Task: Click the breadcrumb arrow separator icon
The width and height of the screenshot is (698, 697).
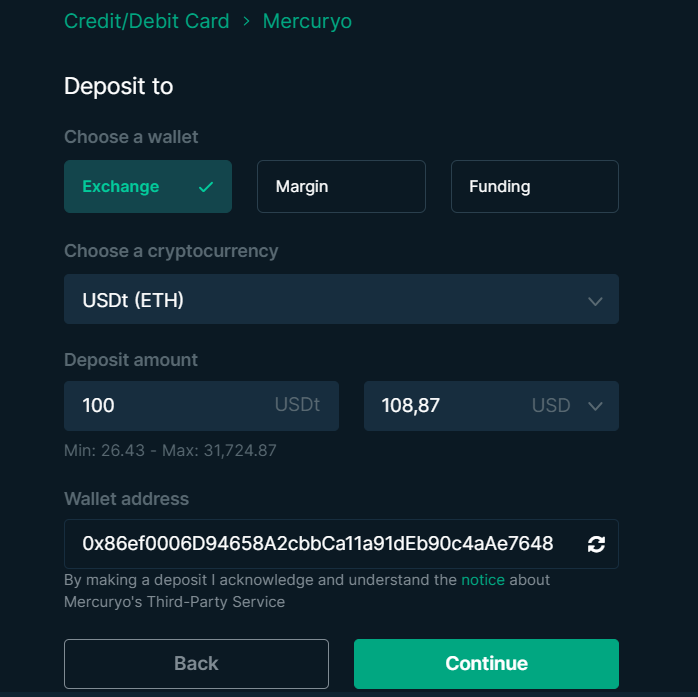Action: [x=246, y=21]
